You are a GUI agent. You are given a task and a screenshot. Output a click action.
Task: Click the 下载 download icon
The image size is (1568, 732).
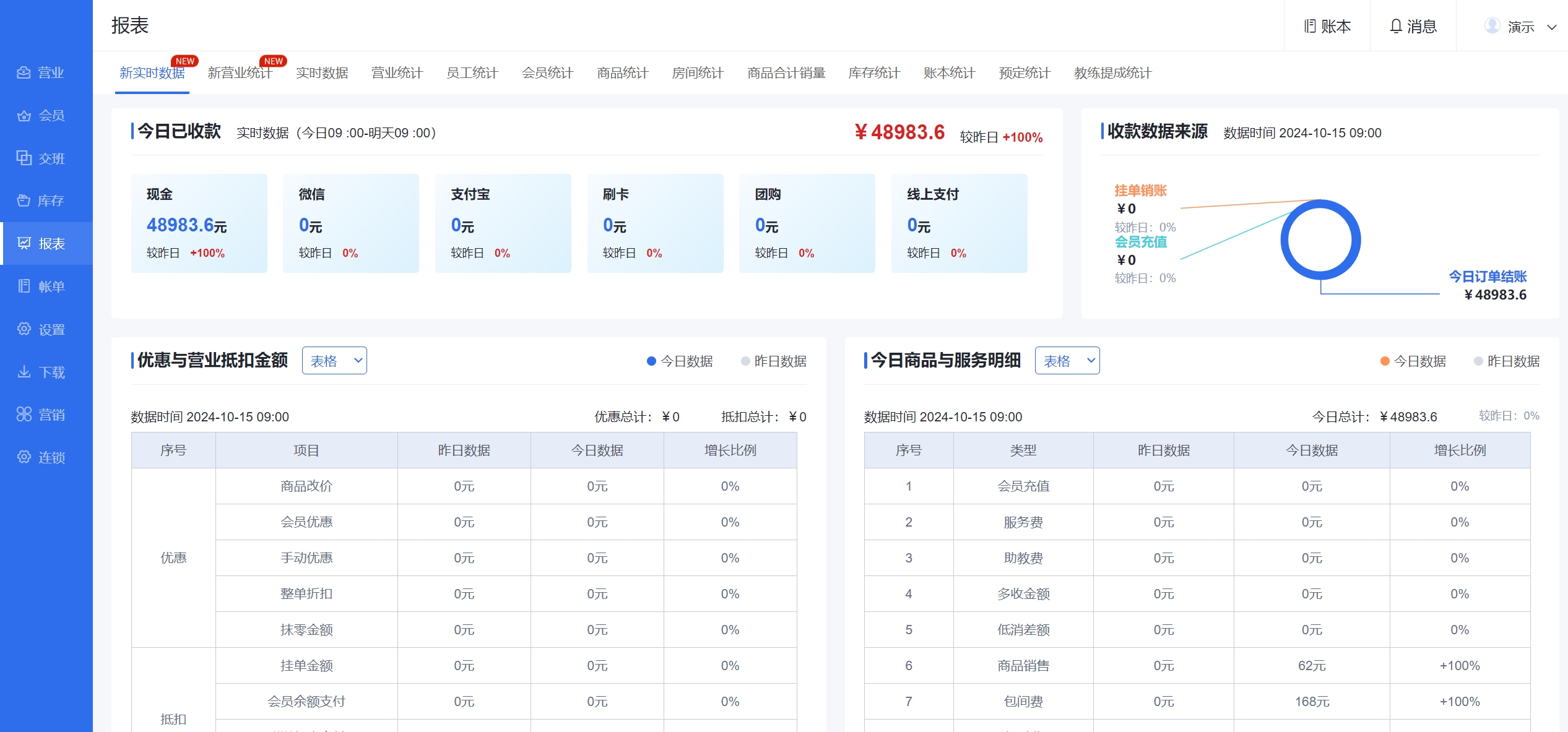pyautogui.click(x=24, y=372)
